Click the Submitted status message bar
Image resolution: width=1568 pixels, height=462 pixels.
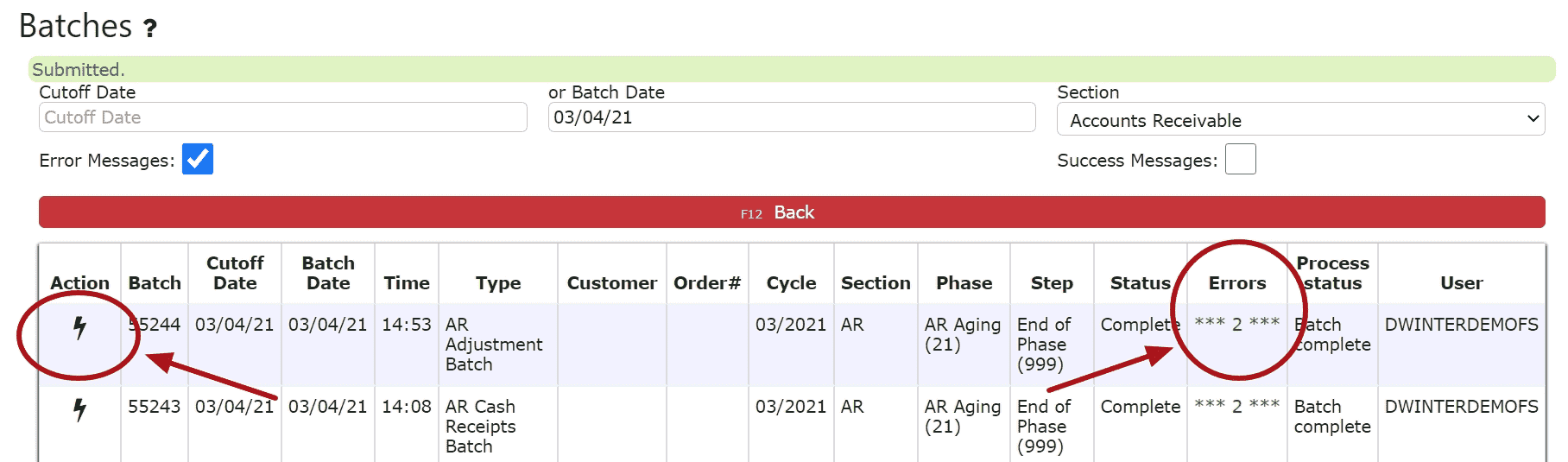click(791, 69)
